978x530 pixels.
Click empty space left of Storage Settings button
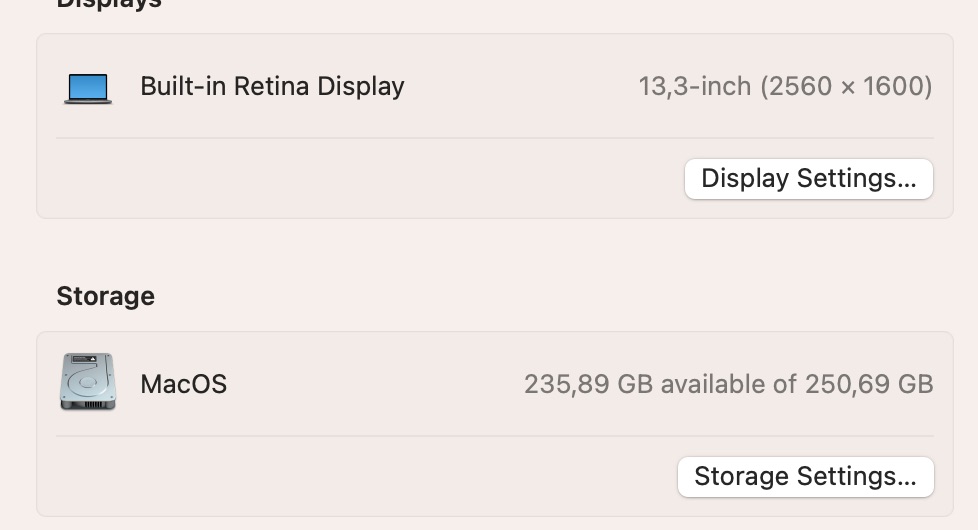[360, 476]
